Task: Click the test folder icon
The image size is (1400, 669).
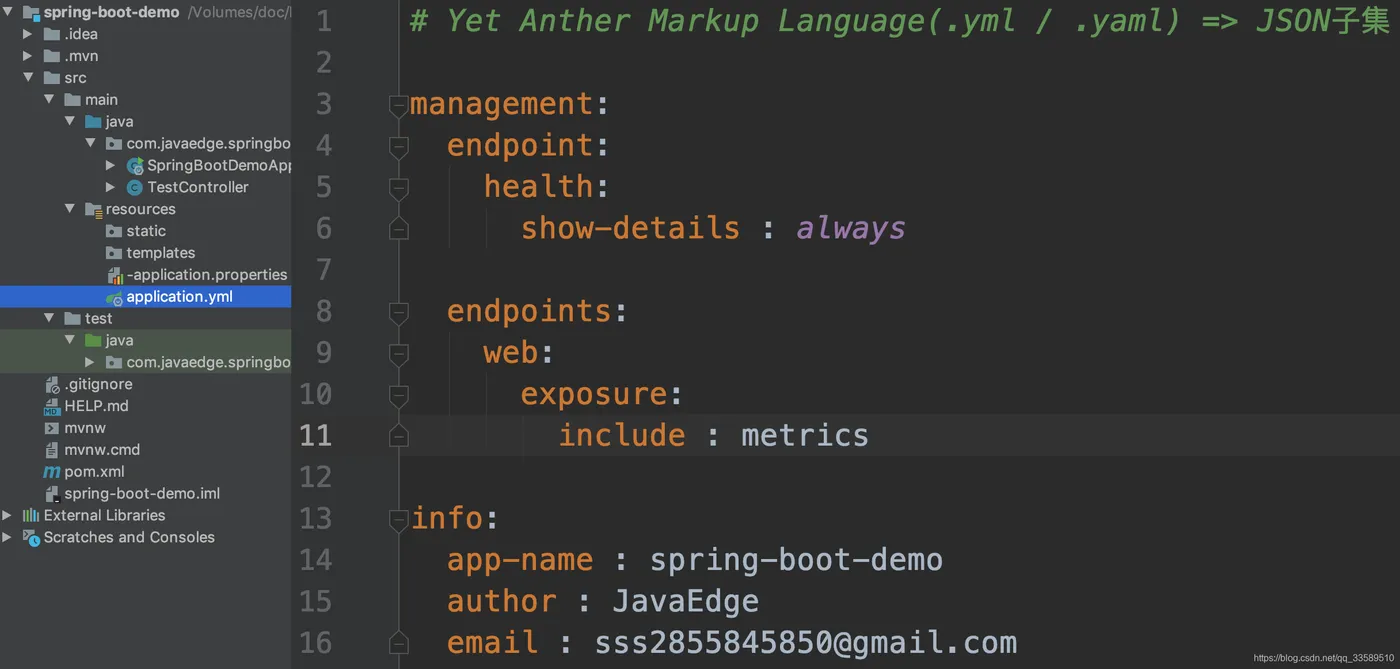Action: point(72,319)
